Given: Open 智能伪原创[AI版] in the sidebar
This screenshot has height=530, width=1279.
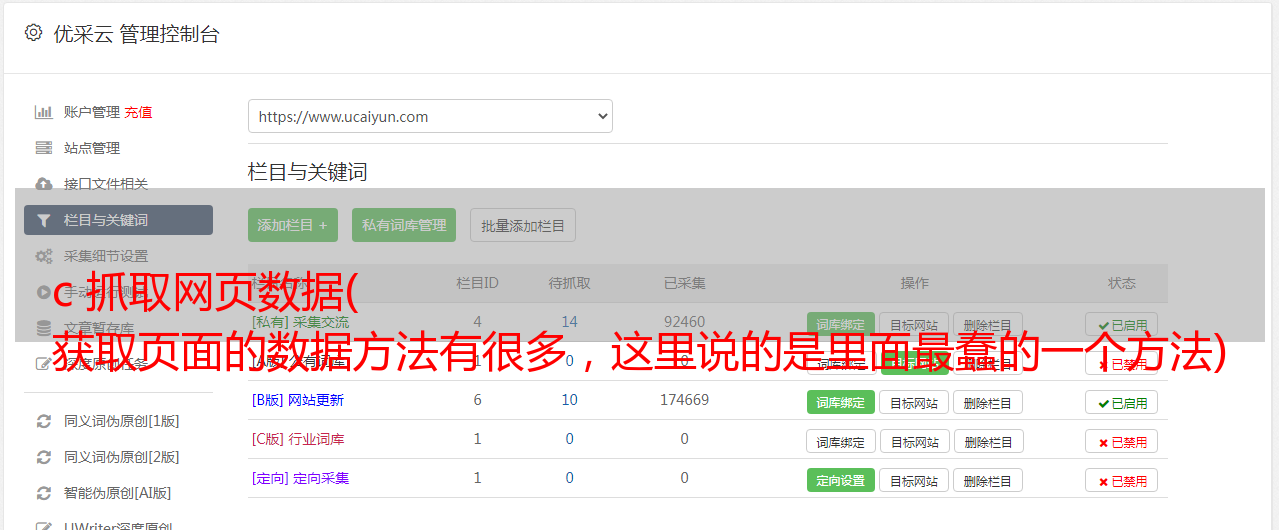Looking at the screenshot, I should (x=118, y=493).
